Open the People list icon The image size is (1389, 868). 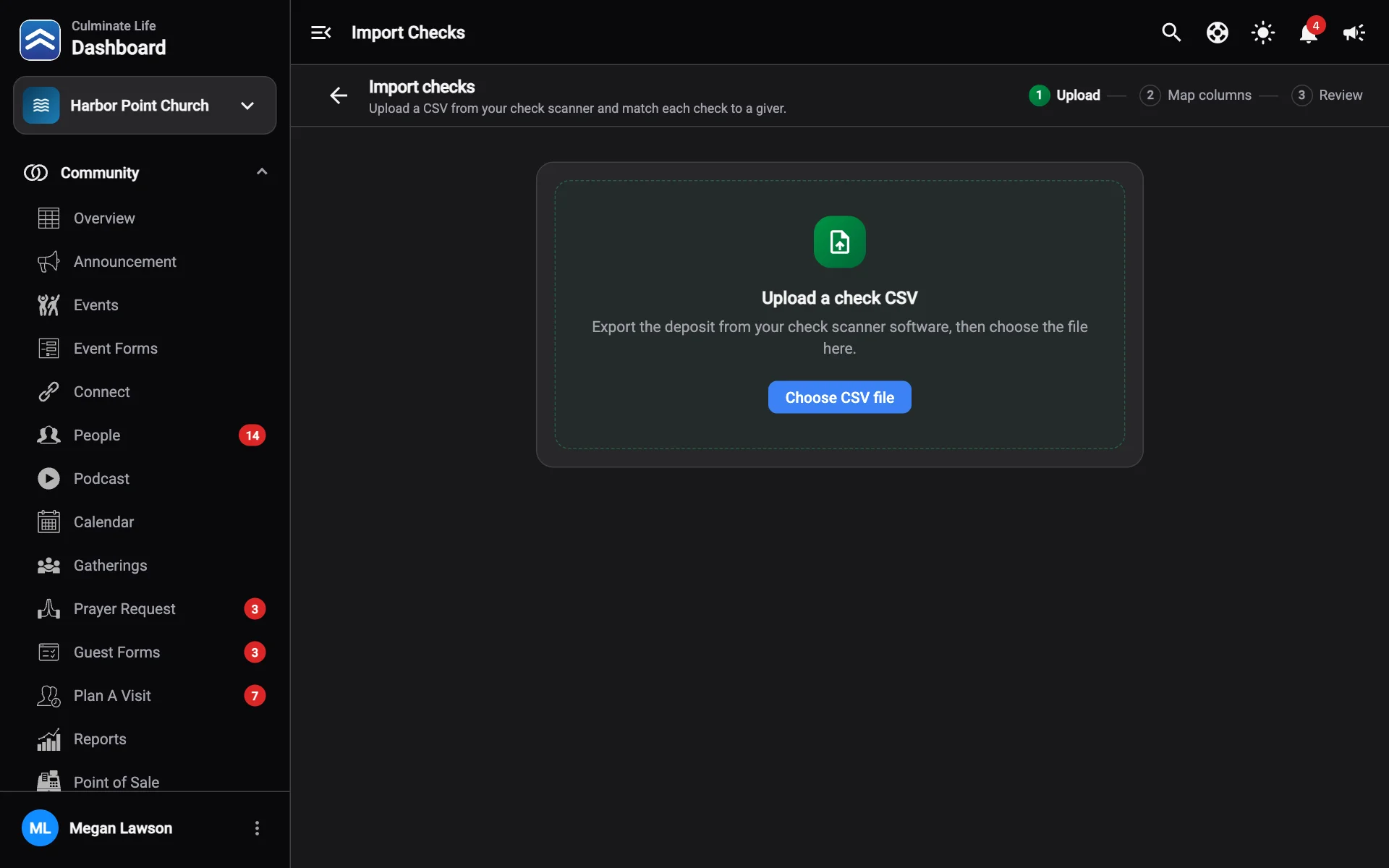pyautogui.click(x=48, y=435)
